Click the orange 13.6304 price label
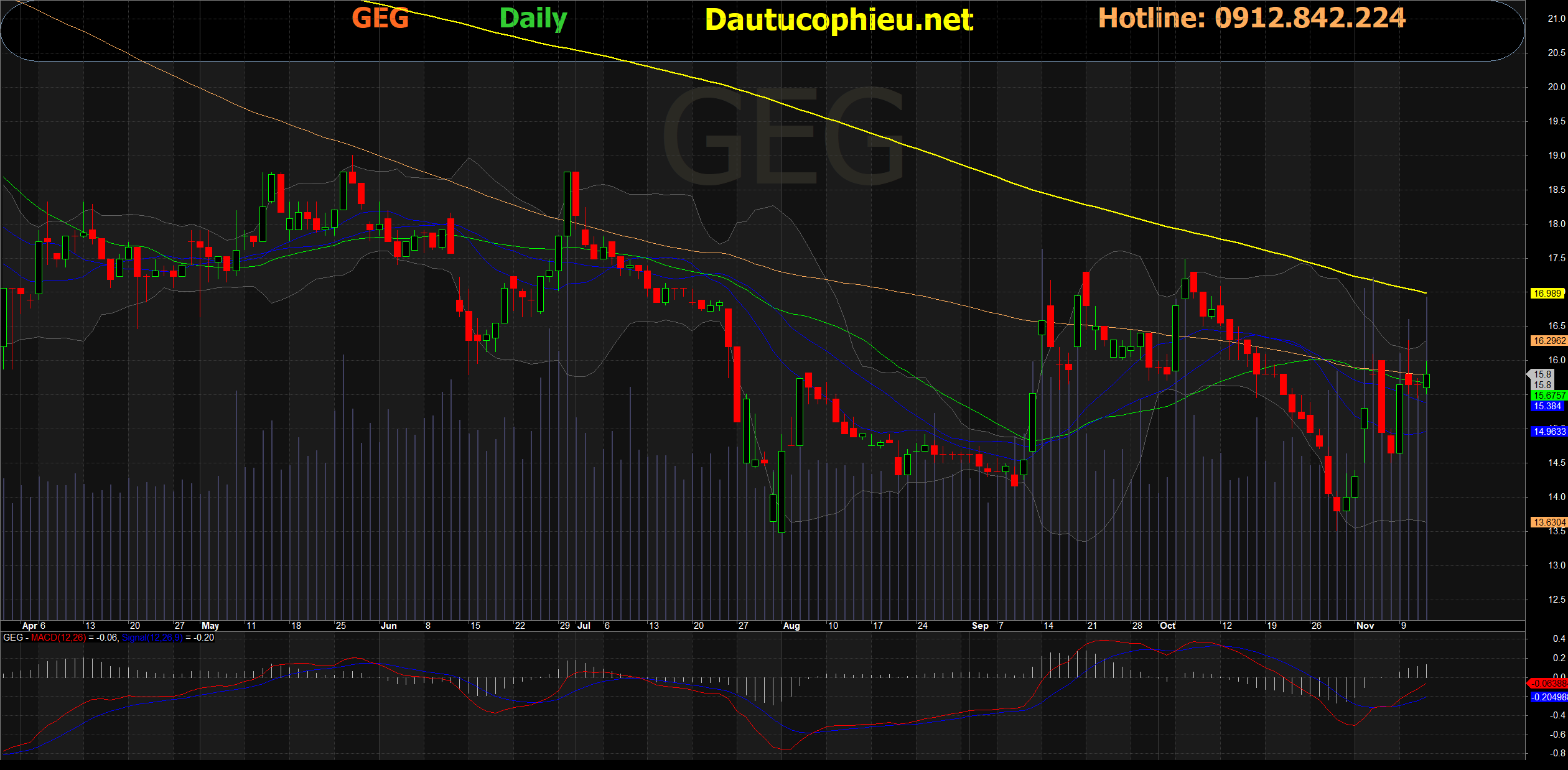Screen dimensions: 1568x770 [x=1549, y=522]
